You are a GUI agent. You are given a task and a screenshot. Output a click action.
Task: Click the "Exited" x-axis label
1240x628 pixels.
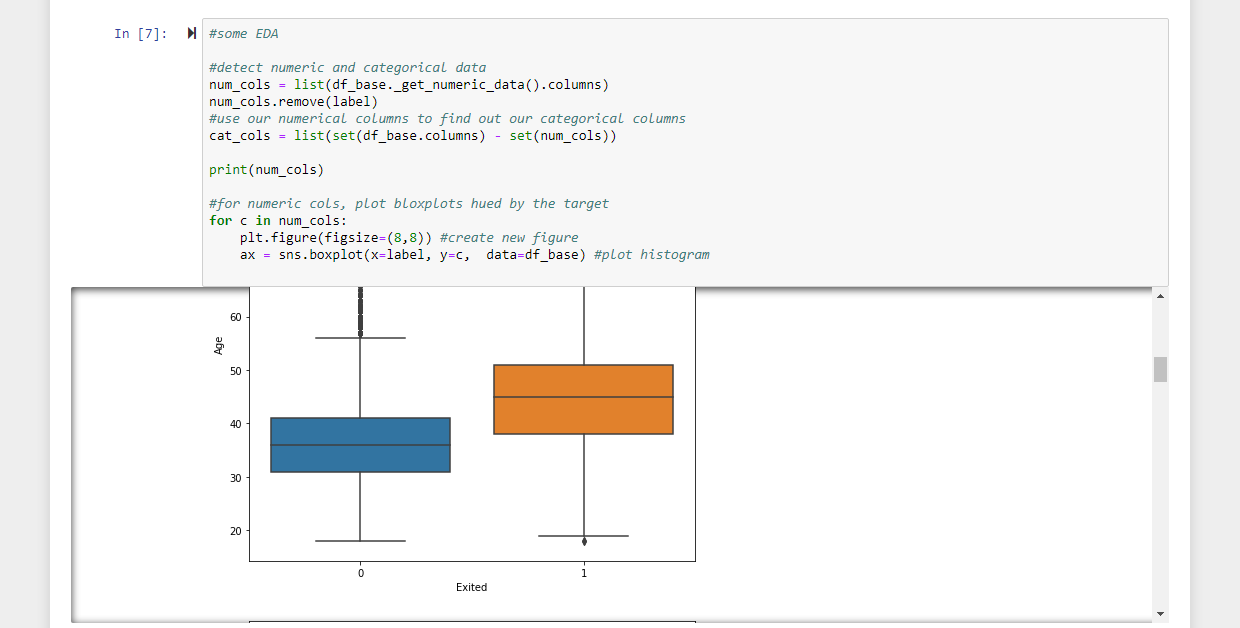471,587
